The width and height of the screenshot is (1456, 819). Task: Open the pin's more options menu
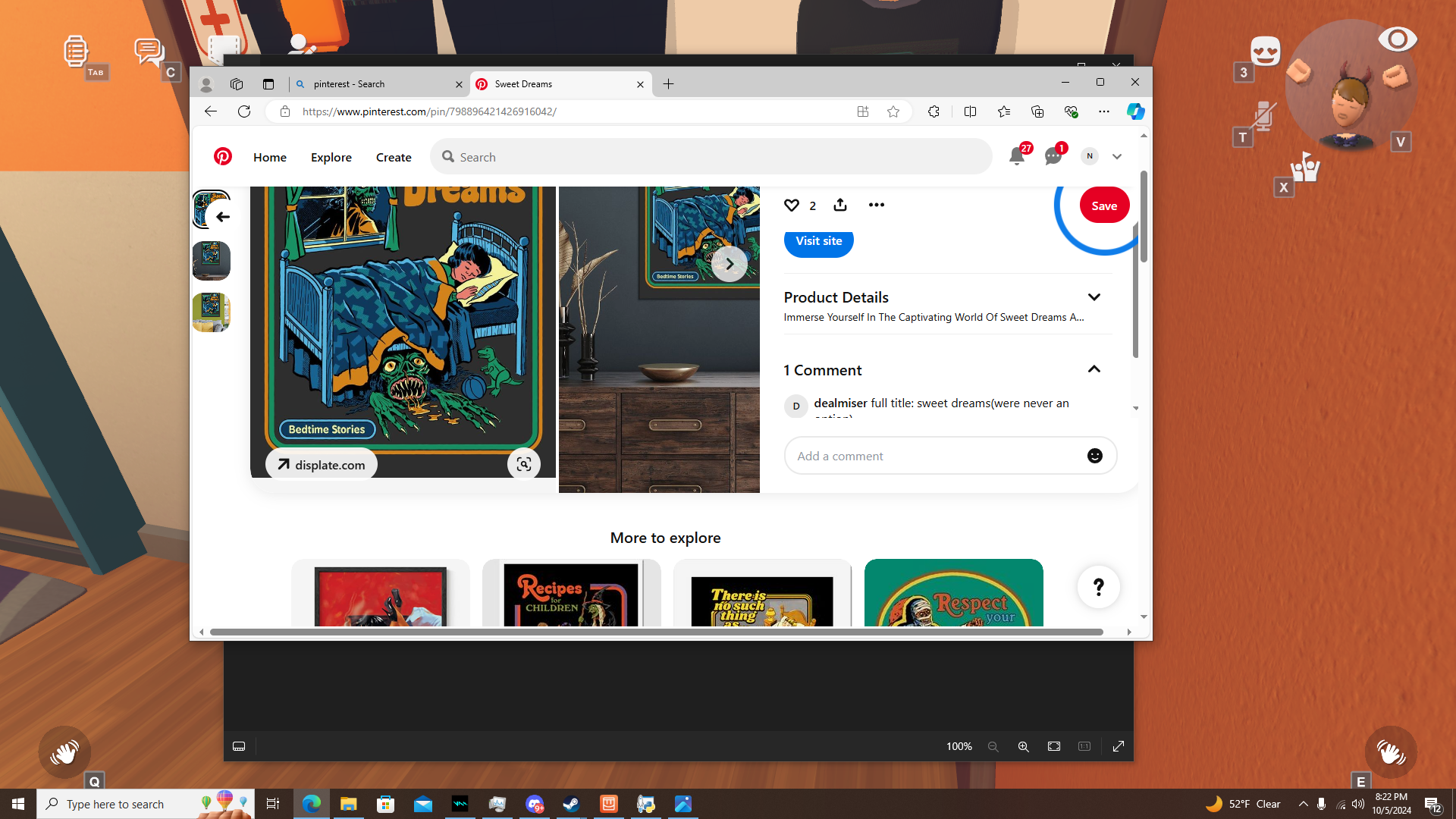click(876, 206)
